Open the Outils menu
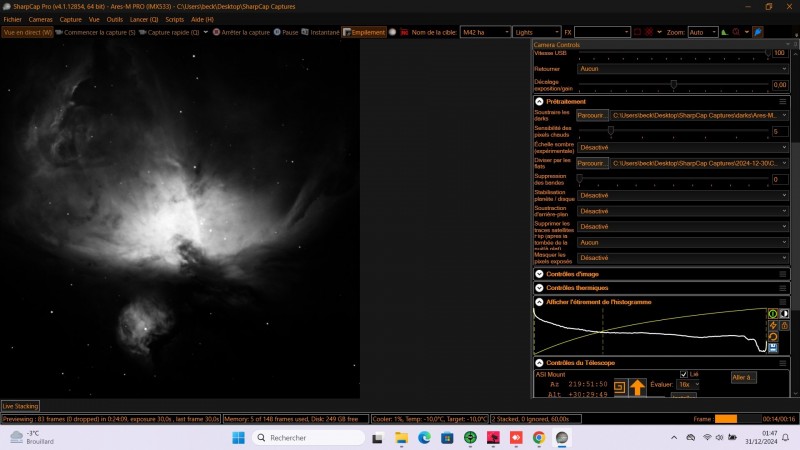800x450 pixels. [115, 19]
